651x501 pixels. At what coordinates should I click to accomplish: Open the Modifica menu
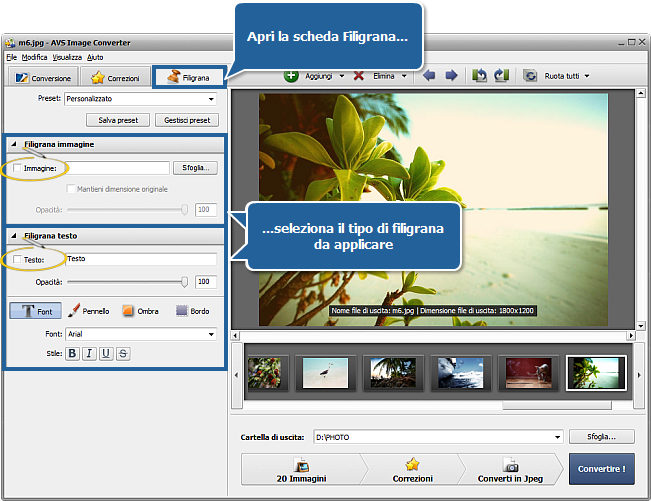click(x=34, y=57)
